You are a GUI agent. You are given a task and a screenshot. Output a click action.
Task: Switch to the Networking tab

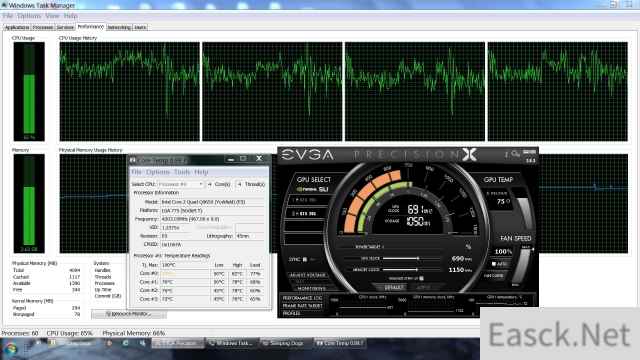(119, 27)
